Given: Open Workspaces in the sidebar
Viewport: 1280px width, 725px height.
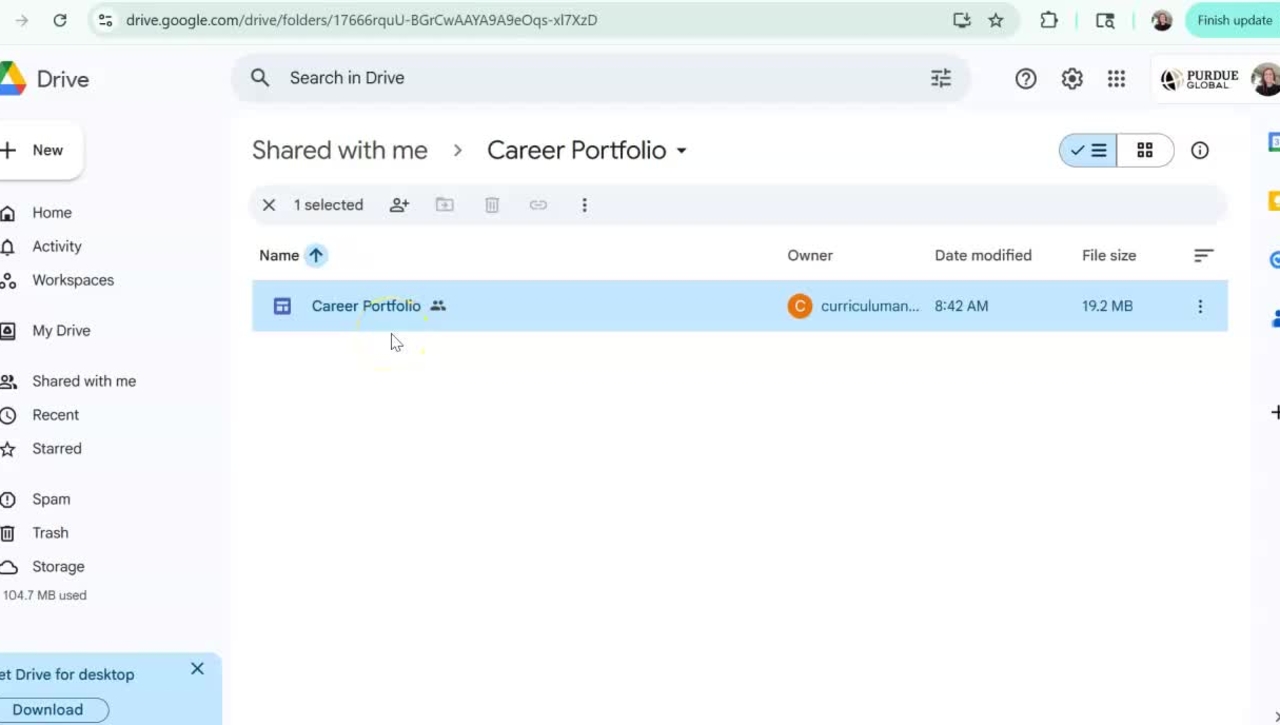Looking at the screenshot, I should [73, 281].
